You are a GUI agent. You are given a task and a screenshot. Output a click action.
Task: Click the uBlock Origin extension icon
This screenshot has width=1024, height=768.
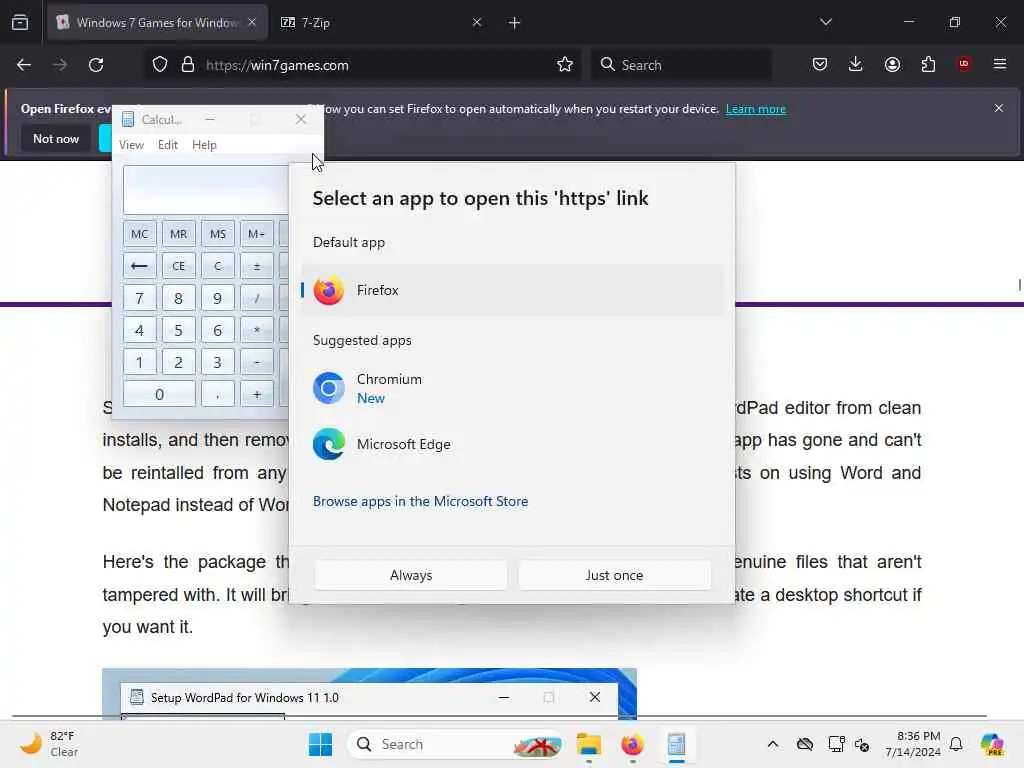coord(964,64)
